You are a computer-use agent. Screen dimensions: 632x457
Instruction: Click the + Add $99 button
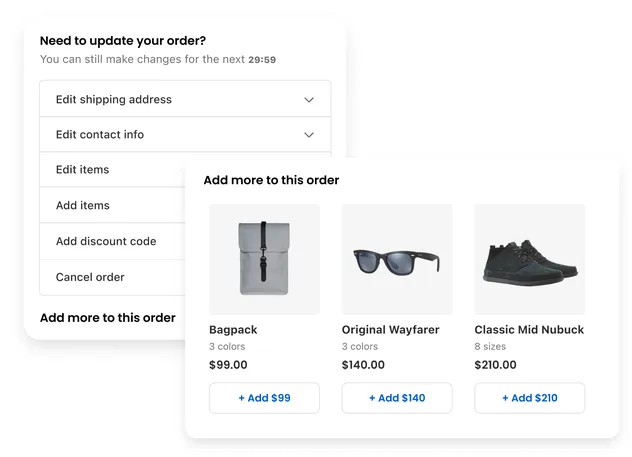click(x=264, y=398)
